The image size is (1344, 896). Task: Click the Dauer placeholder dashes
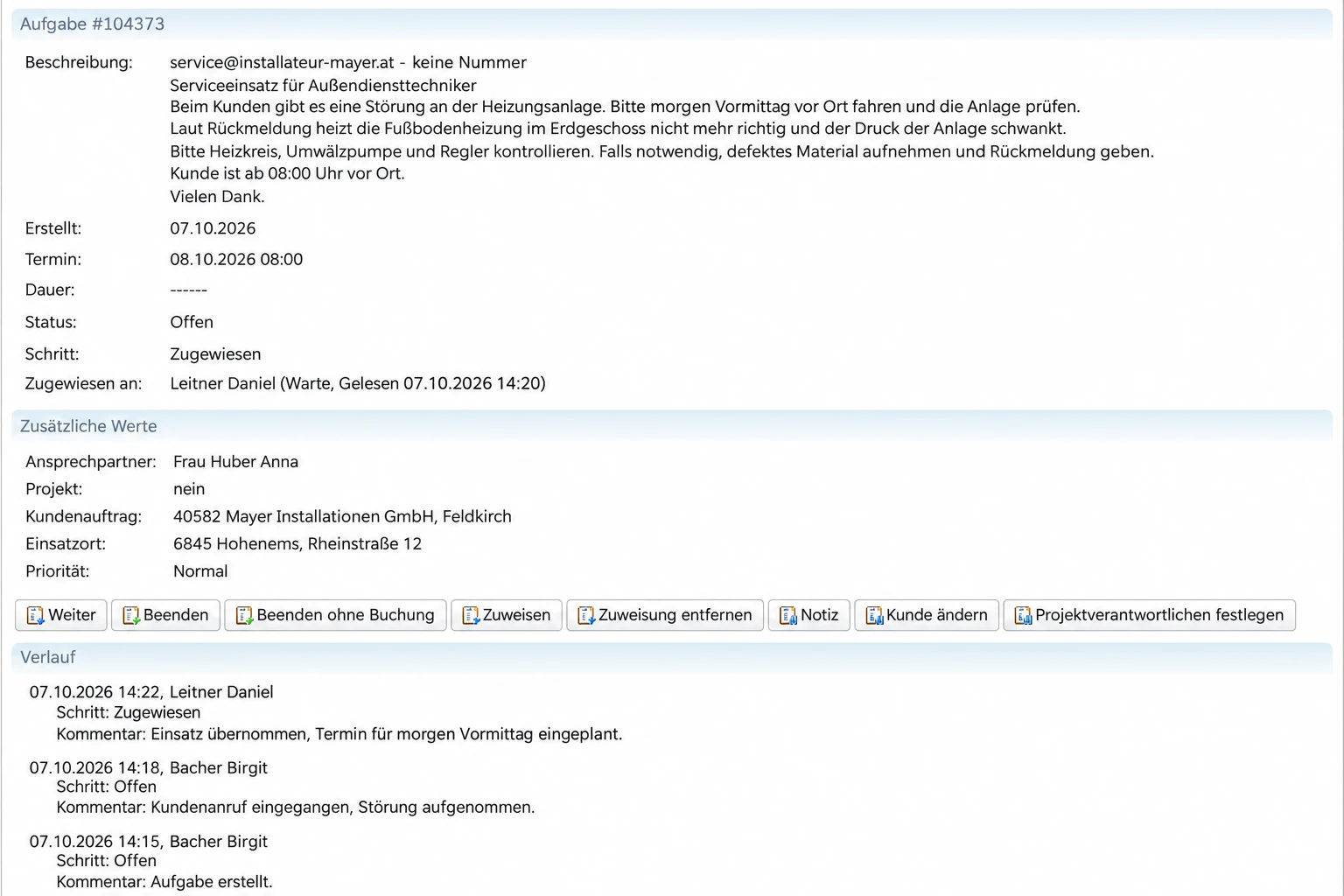(x=188, y=290)
